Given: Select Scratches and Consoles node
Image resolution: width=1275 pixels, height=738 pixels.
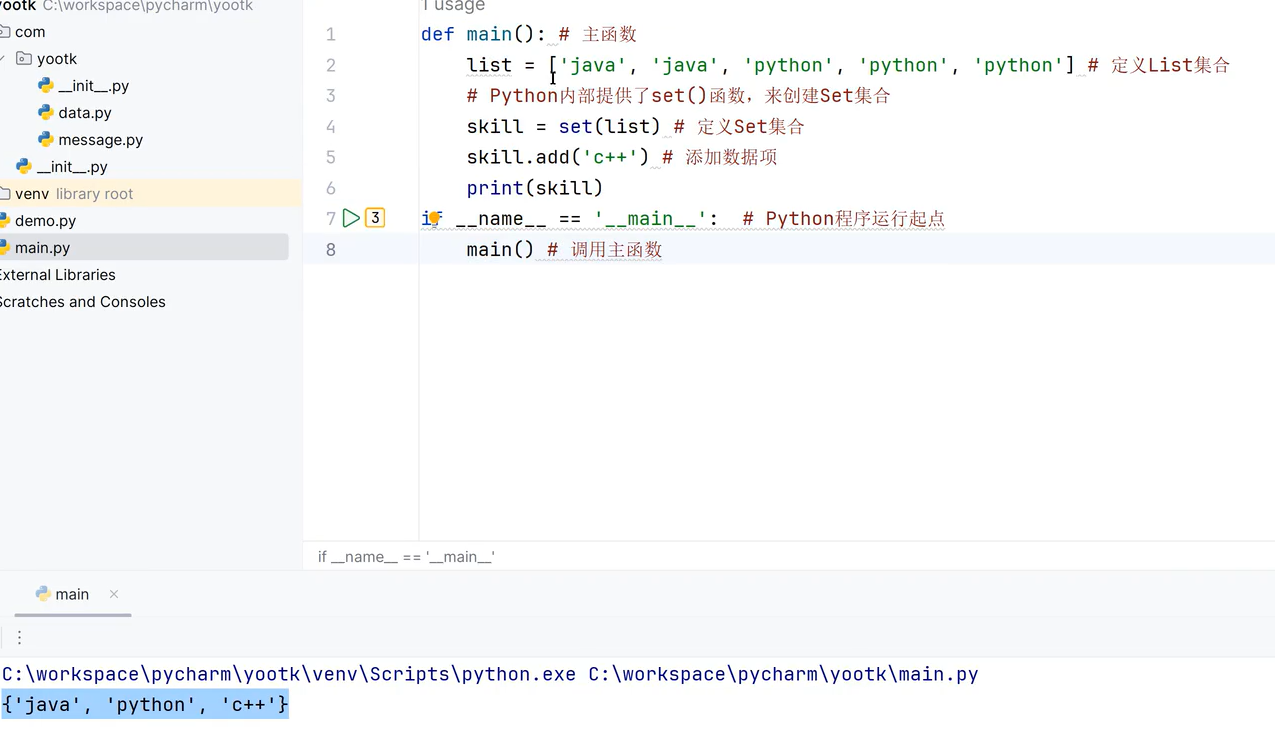Looking at the screenshot, I should tap(82, 302).
